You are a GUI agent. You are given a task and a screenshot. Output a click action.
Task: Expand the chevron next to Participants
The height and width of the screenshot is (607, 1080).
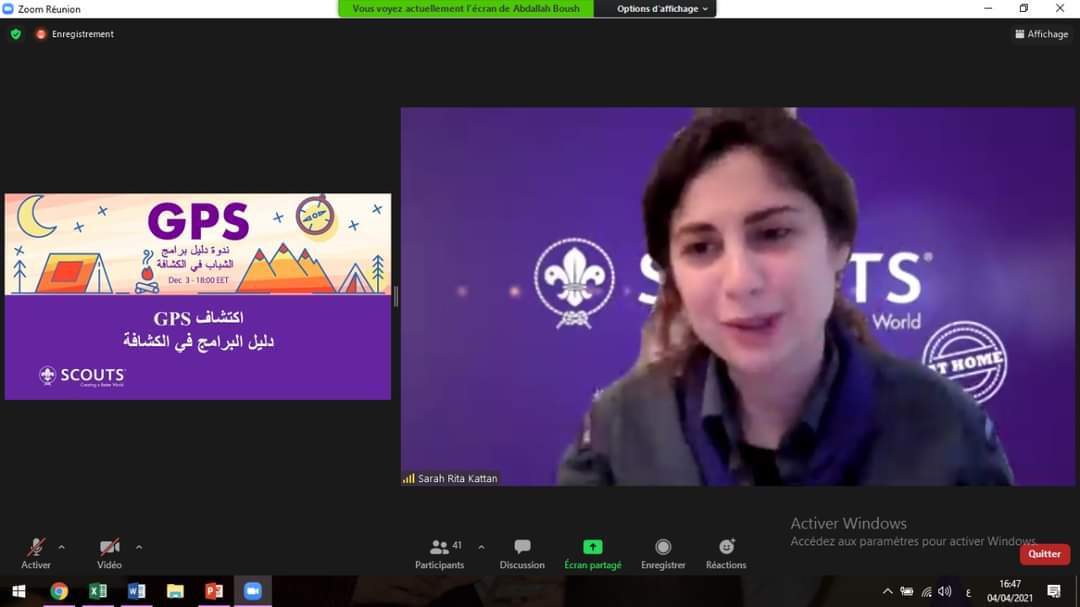[x=481, y=547]
